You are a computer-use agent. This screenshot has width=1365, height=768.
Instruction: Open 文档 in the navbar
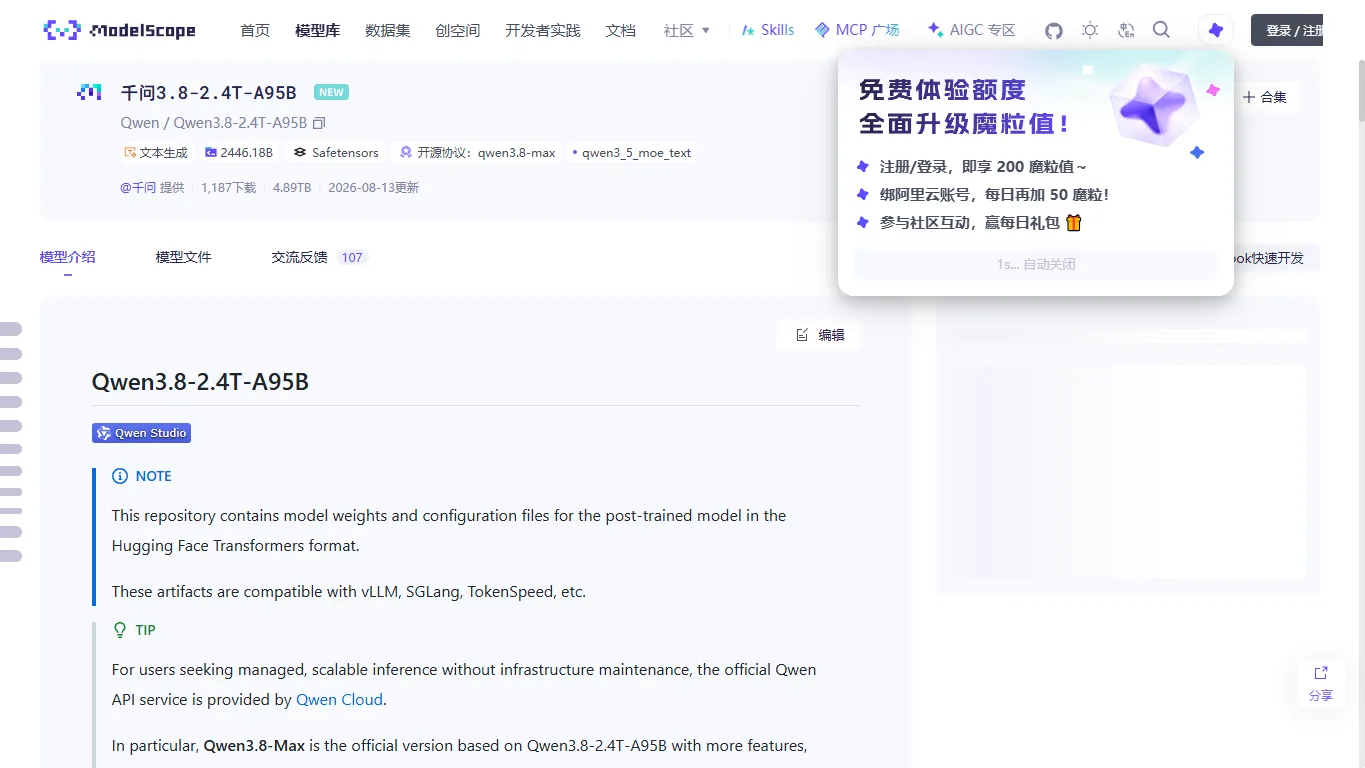[x=621, y=31]
